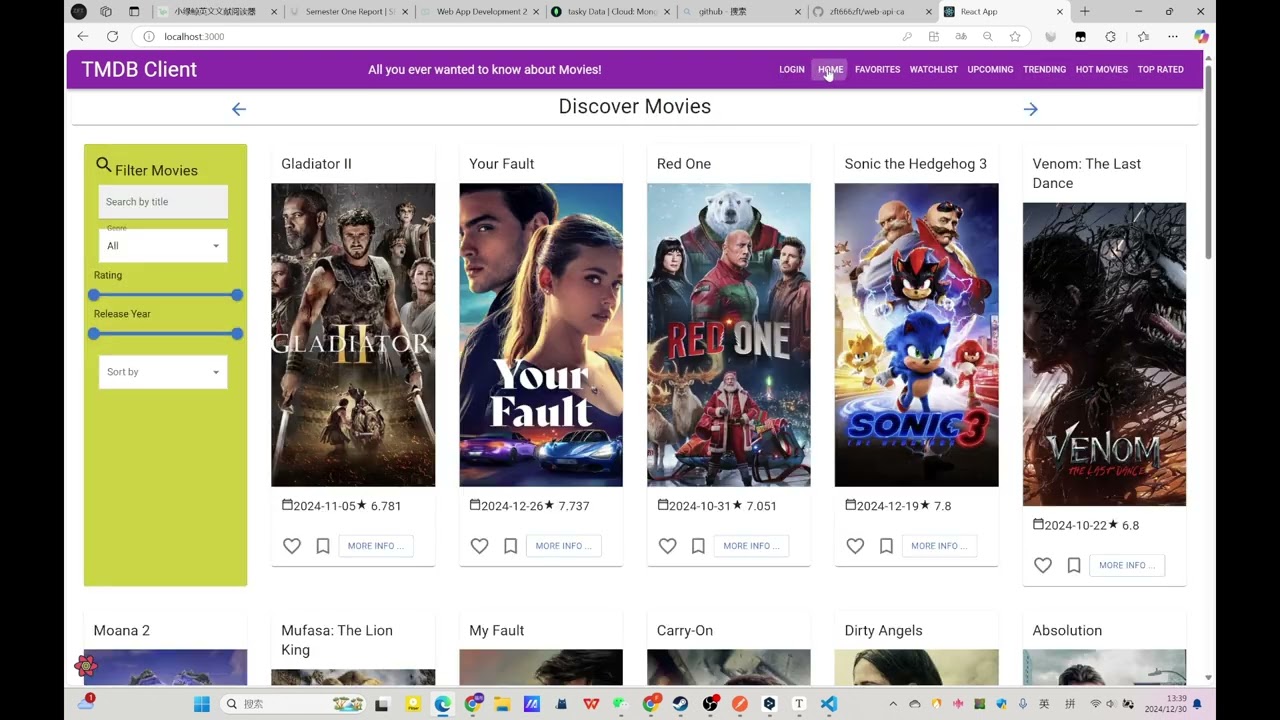Bookmark Red One to the watchlist
Image resolution: width=1280 pixels, height=720 pixels.
pyautogui.click(x=699, y=546)
